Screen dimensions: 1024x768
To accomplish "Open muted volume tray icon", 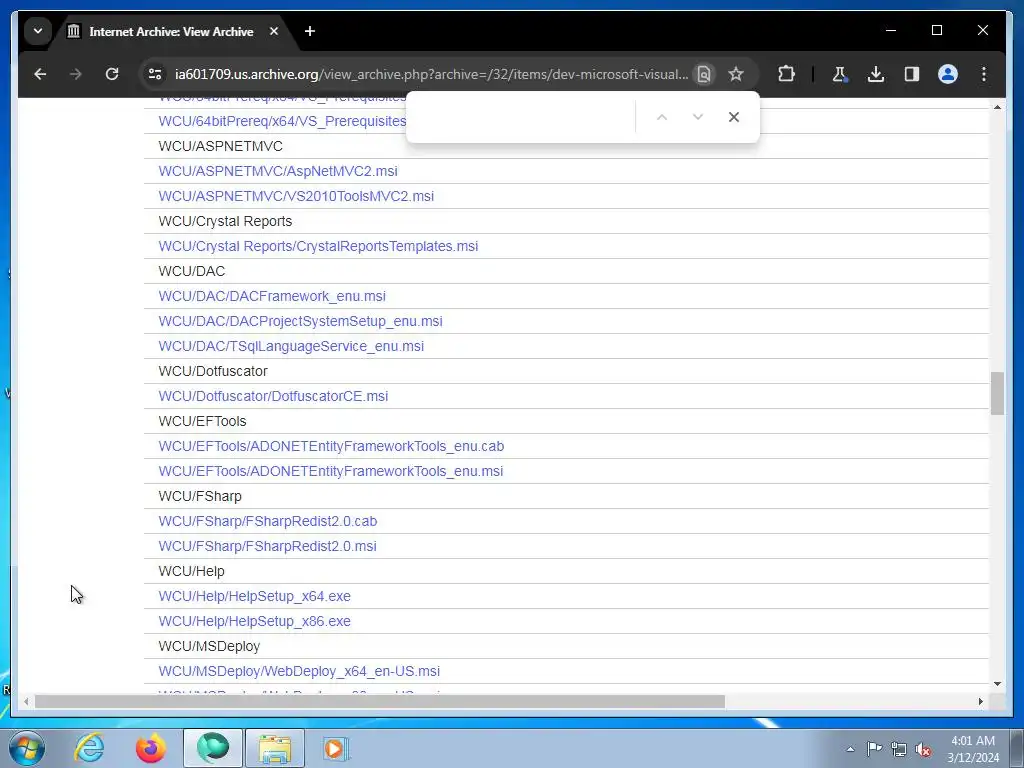I will point(923,749).
